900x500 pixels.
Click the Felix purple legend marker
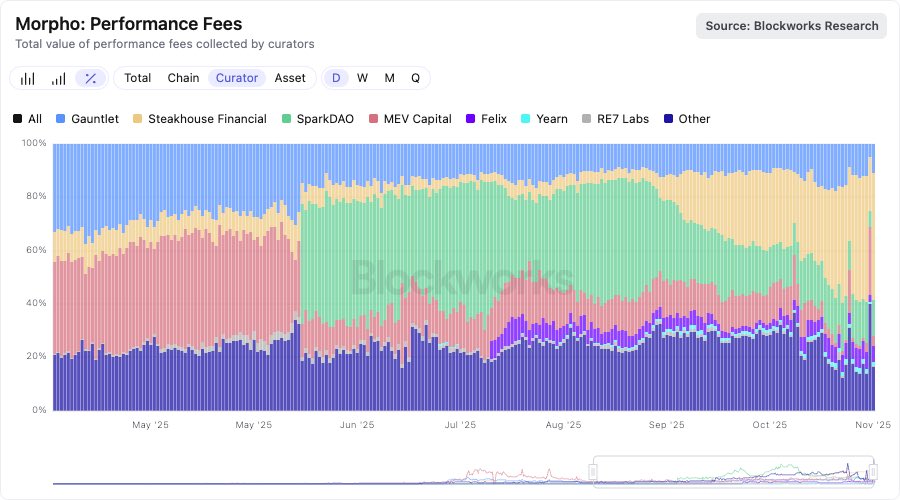coord(472,119)
